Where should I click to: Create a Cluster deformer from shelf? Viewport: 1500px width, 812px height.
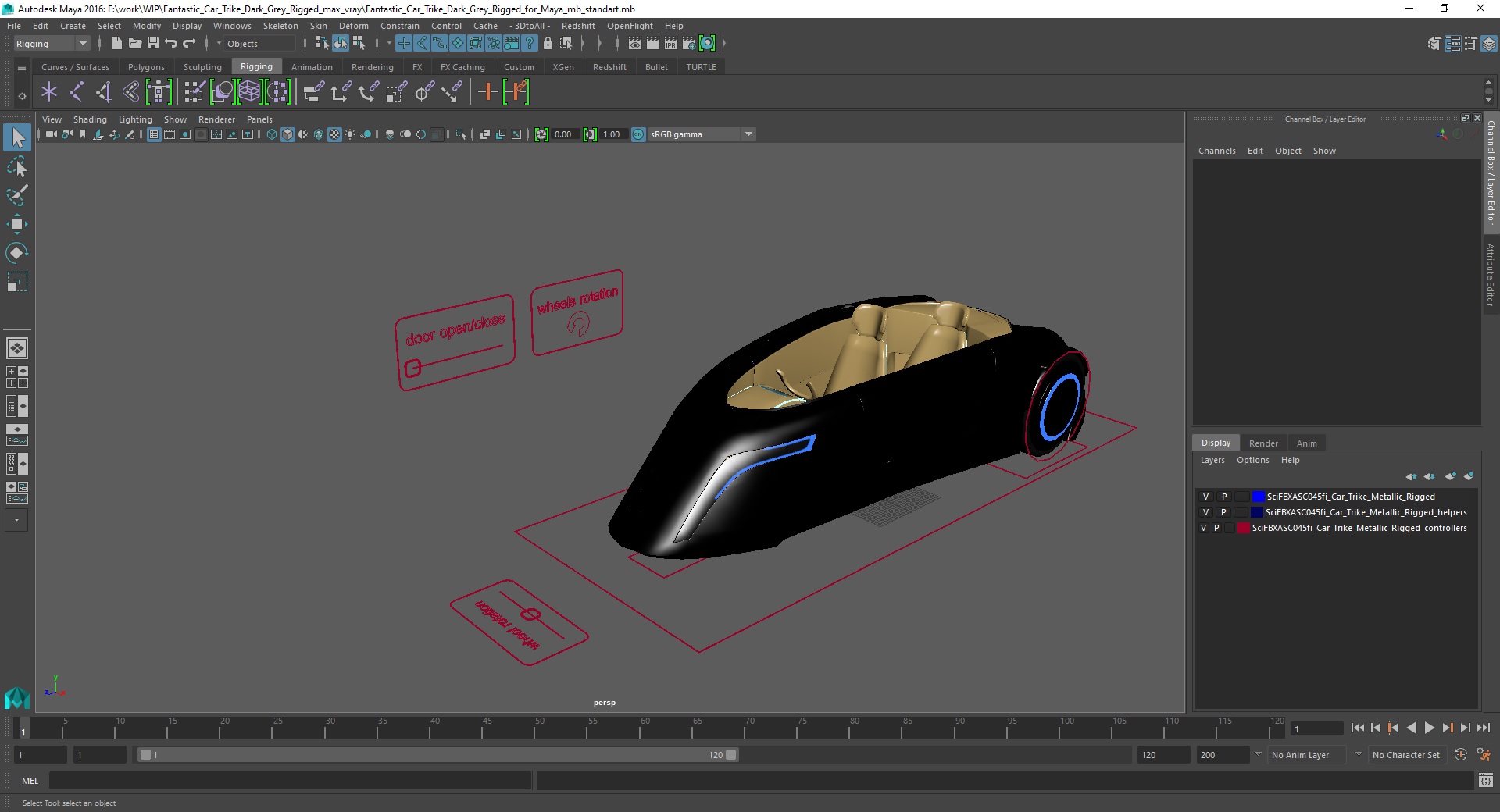[277, 92]
